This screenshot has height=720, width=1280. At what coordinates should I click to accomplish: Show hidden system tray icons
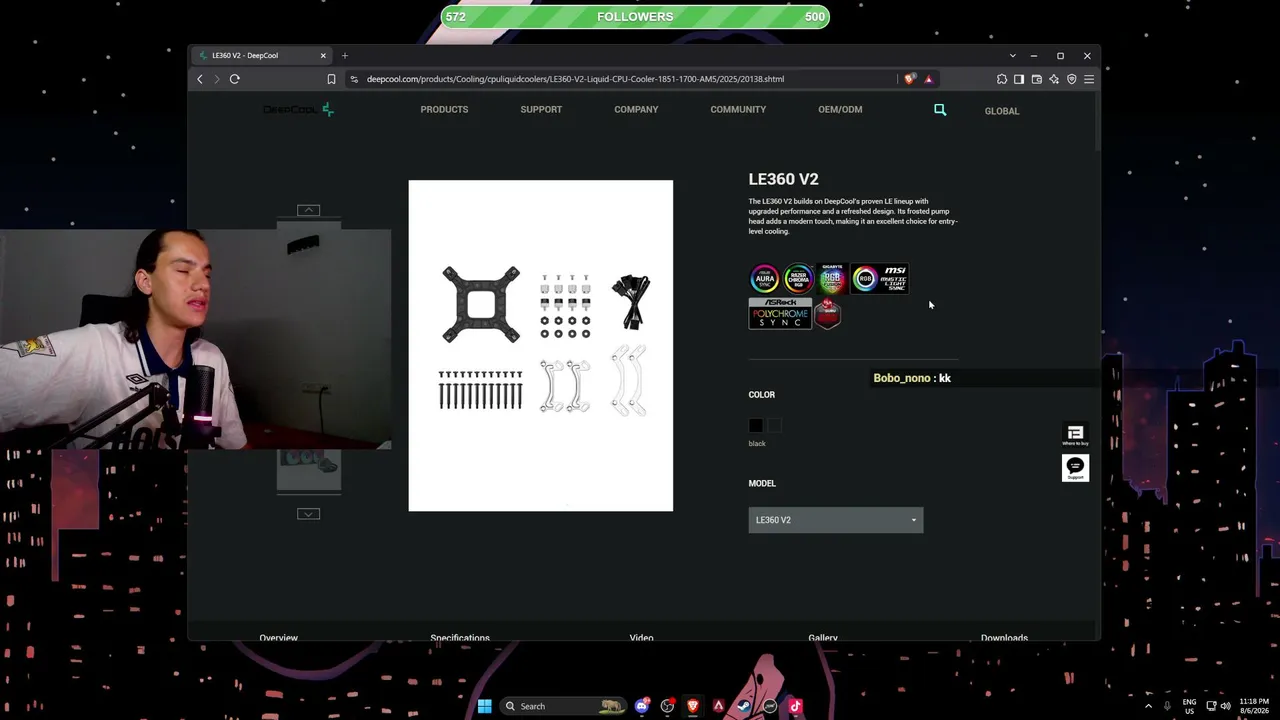tap(1148, 706)
